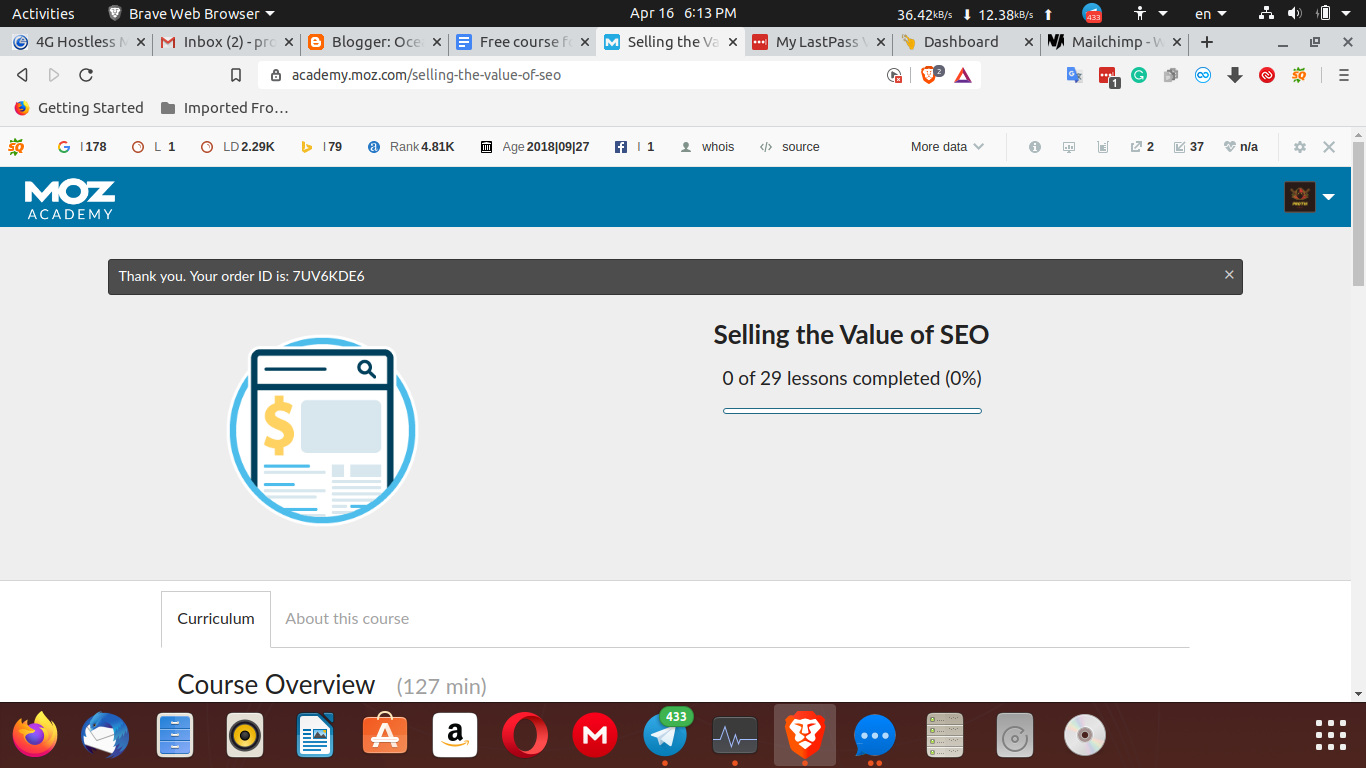The width and height of the screenshot is (1366, 768).
Task: Open the Brave main menu hamburger
Action: pos(1344,75)
